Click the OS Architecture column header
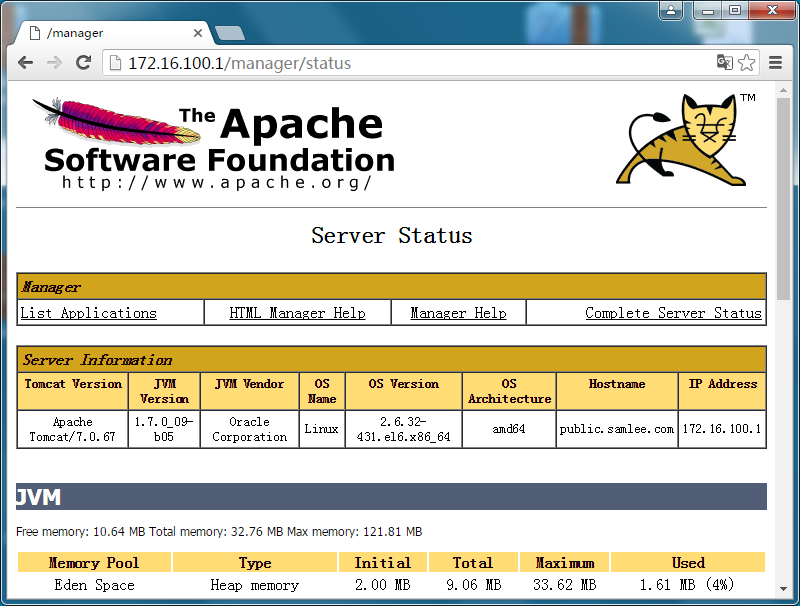 coord(509,391)
